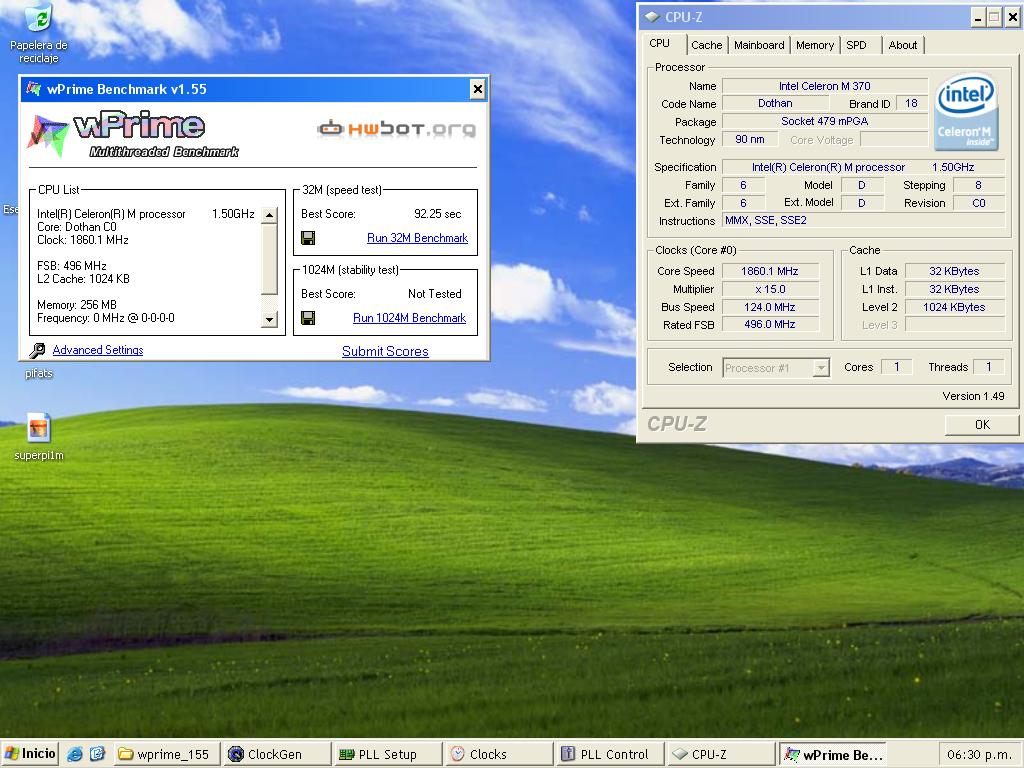Click the Memory: 256 MB line in CPU List
Screen dimensions: 1024x768
click(77, 305)
